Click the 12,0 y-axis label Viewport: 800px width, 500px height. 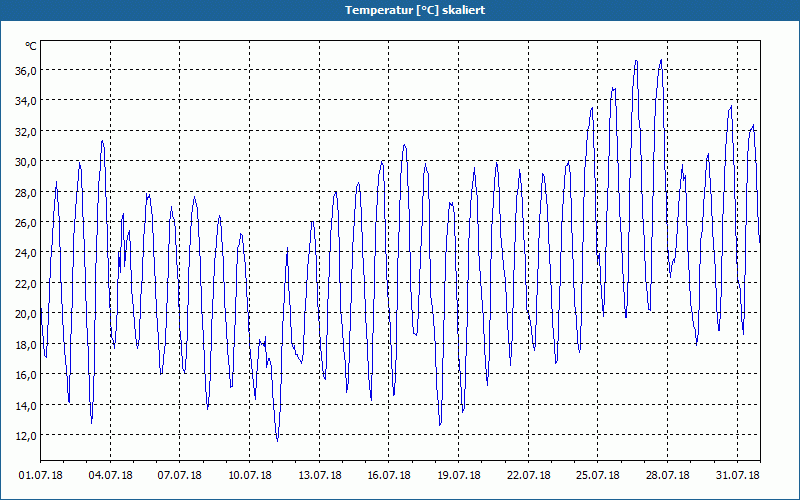pyautogui.click(x=26, y=436)
